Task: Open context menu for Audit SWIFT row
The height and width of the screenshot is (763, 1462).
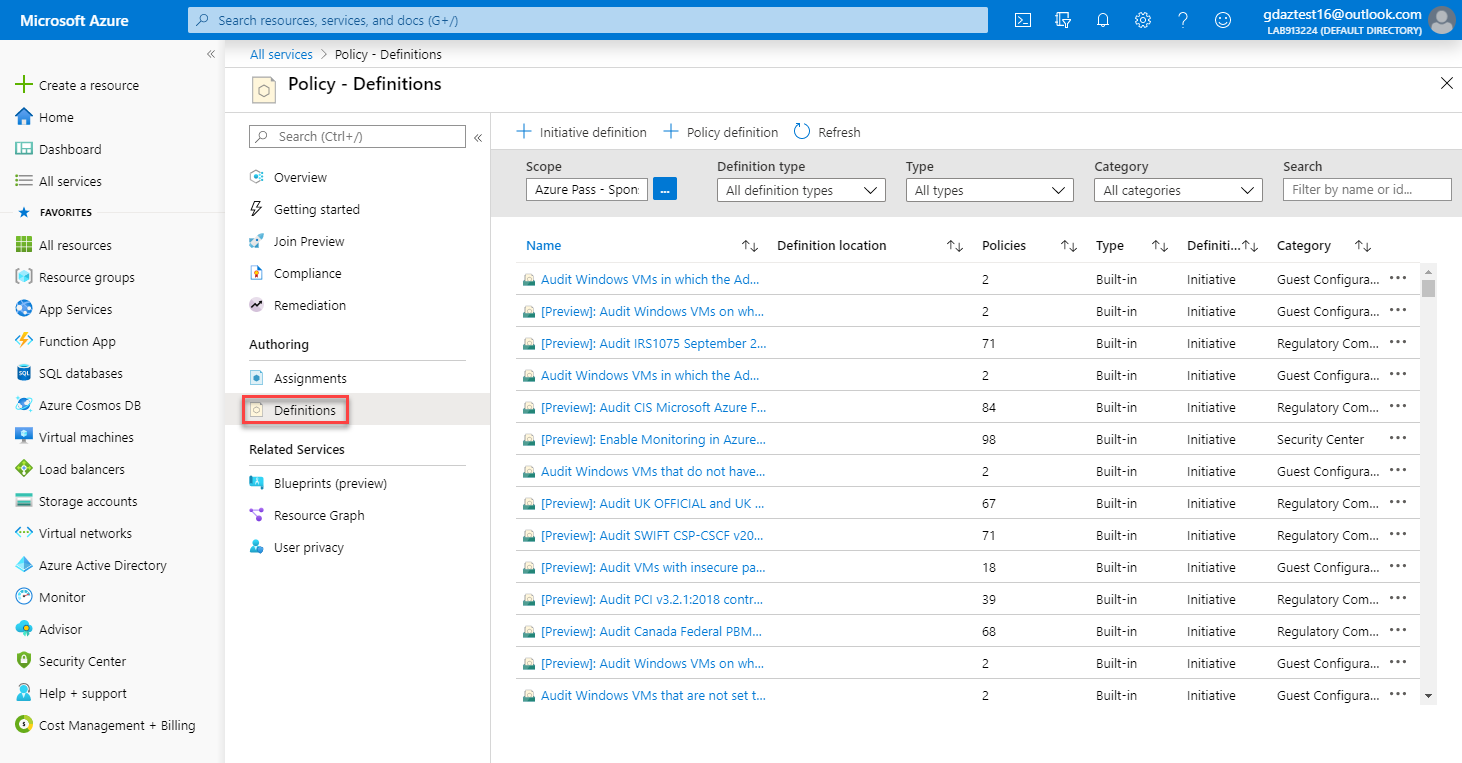Action: 1398,535
